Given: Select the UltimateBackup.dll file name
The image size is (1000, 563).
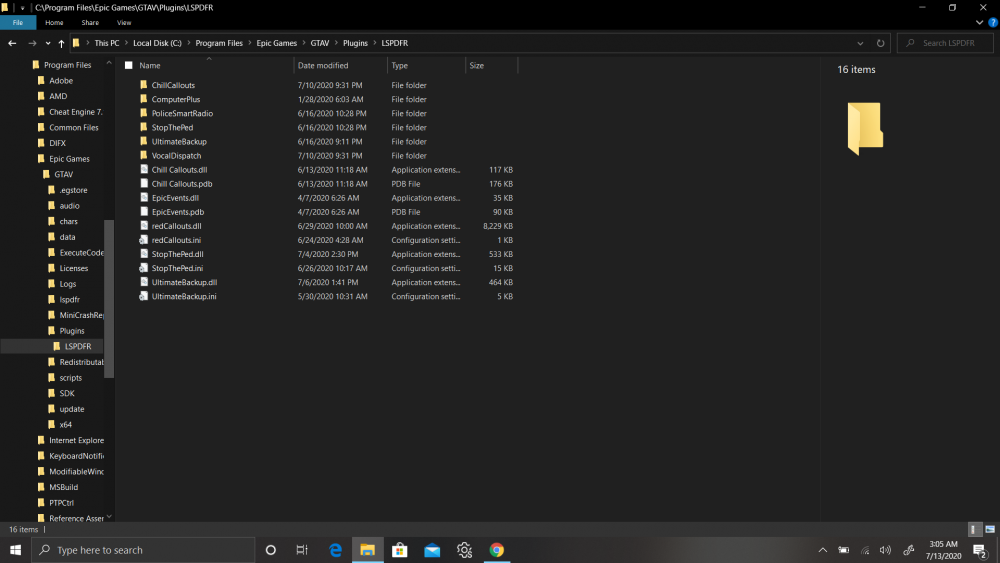Looking at the screenshot, I should (x=184, y=282).
